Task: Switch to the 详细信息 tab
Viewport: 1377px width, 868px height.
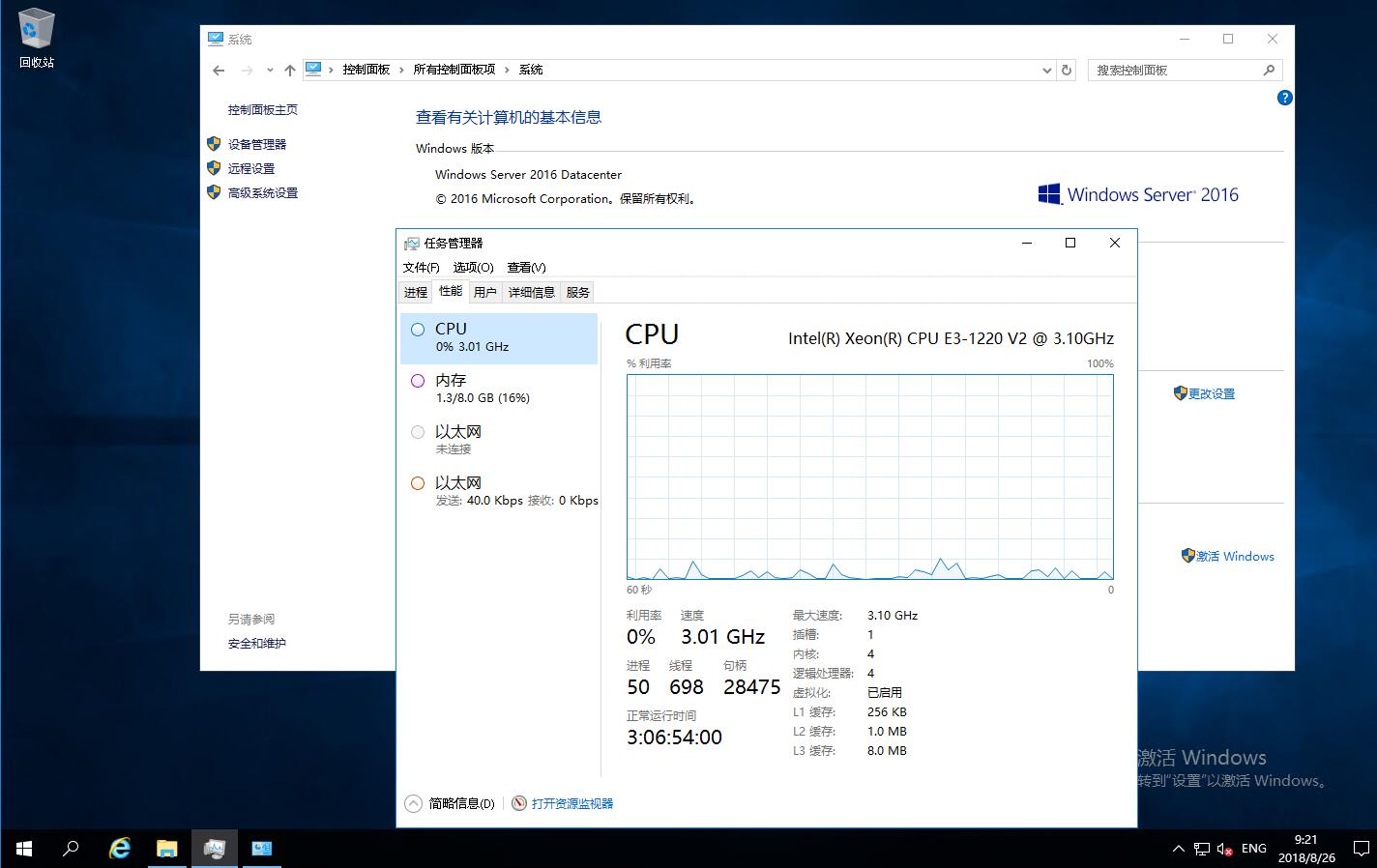Action: tap(532, 292)
